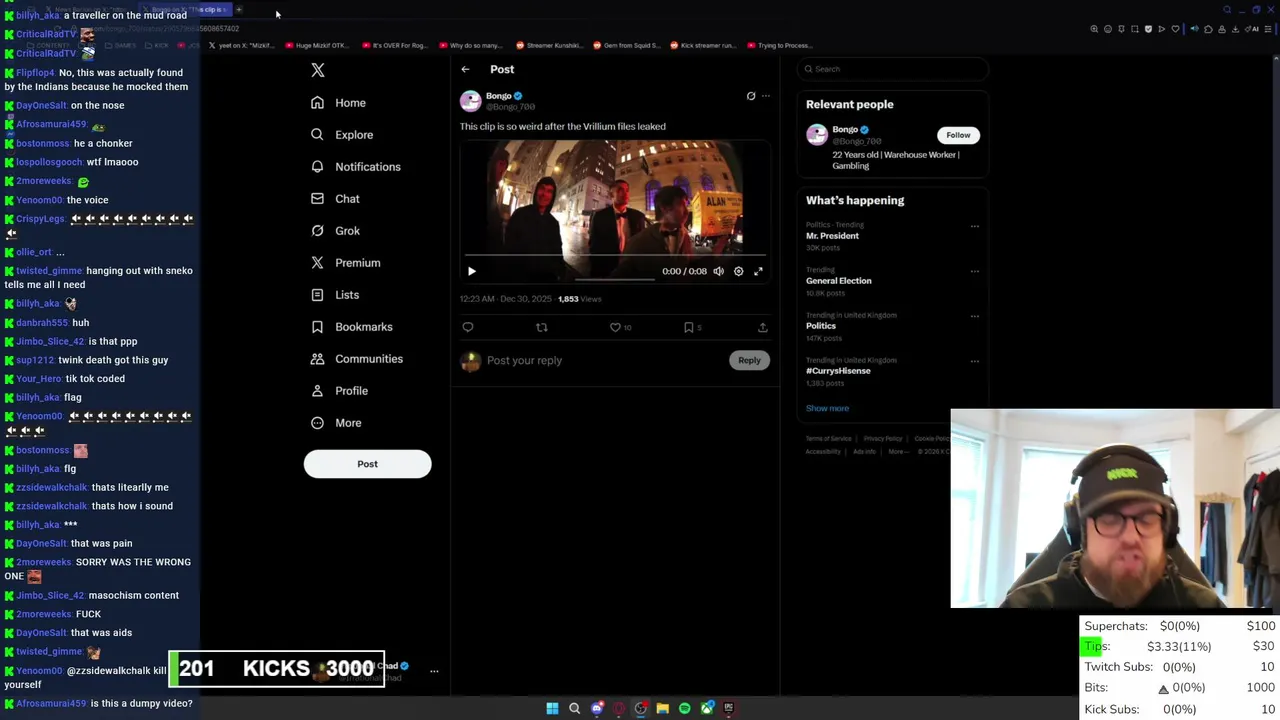
Task: Open the Terms of Service link
Action: (x=829, y=438)
